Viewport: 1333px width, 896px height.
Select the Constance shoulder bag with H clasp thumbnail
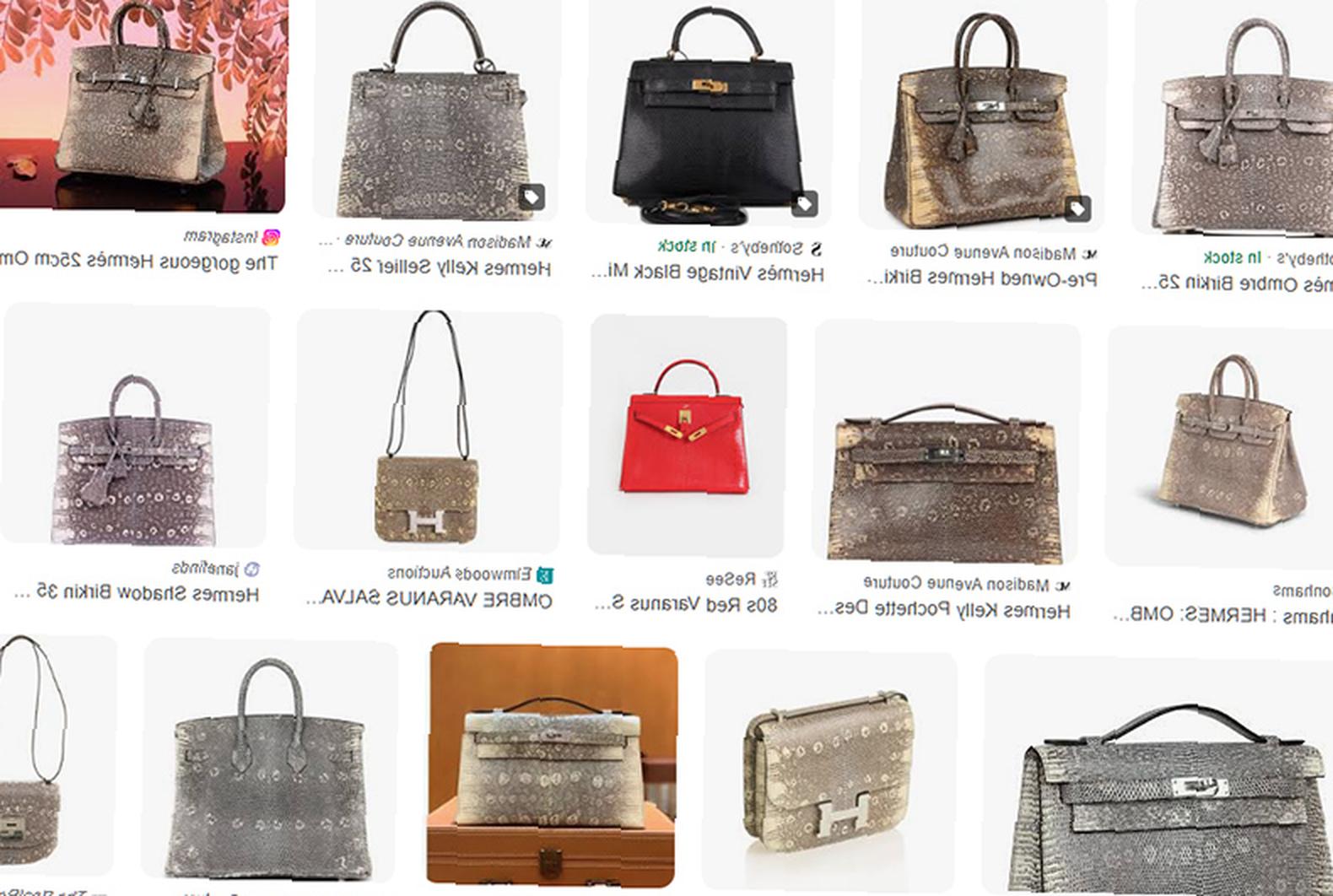click(x=429, y=430)
